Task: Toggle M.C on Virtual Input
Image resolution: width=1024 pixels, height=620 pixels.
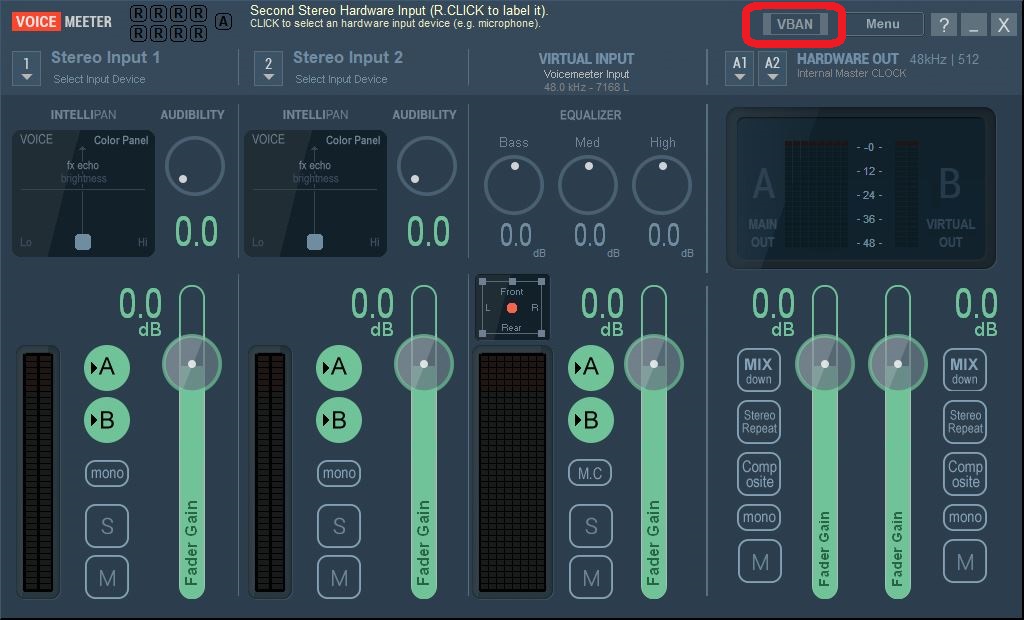Action: tap(590, 473)
